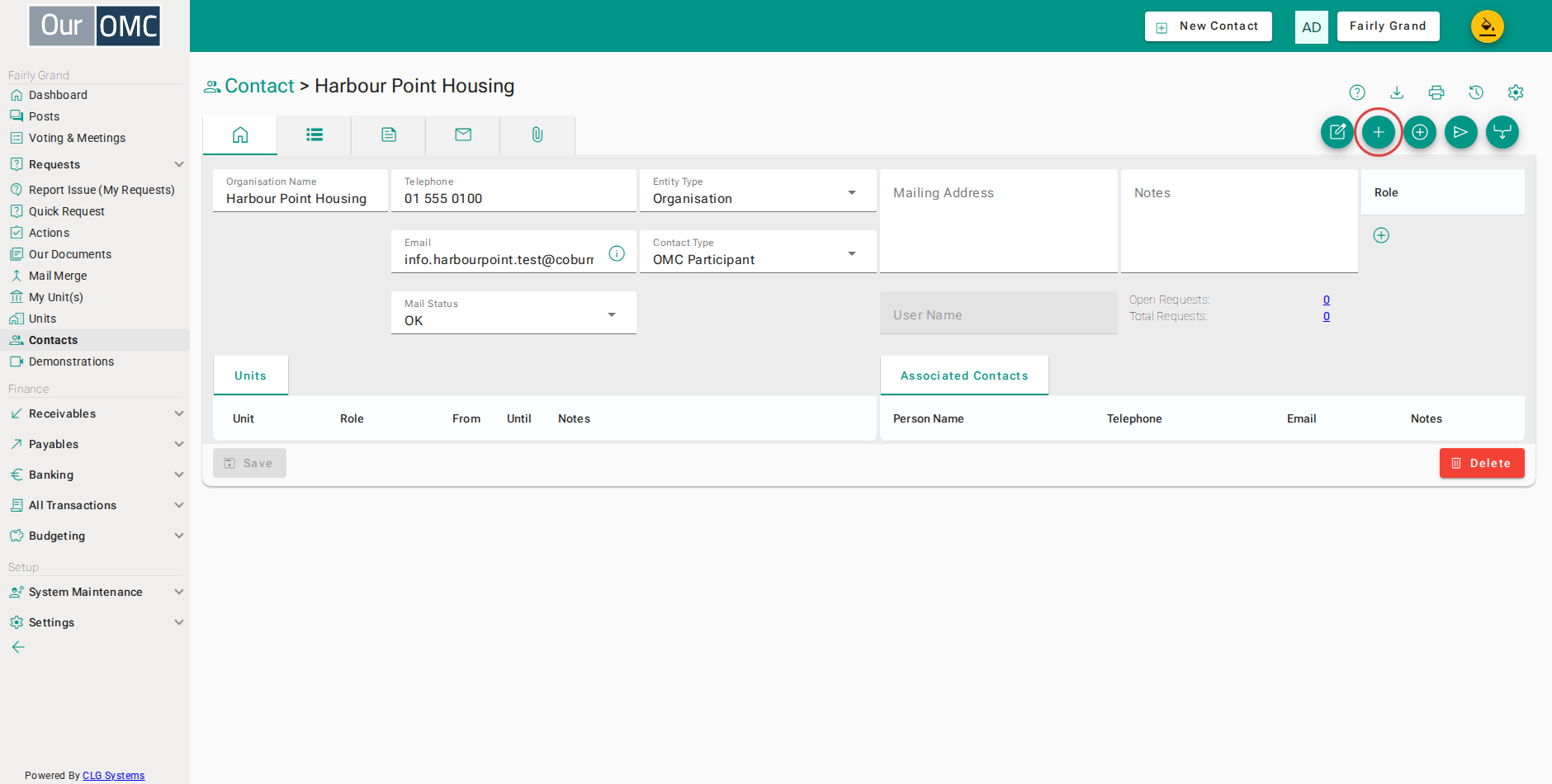
Task: Open Mail Merge in sidebar
Action: point(58,276)
